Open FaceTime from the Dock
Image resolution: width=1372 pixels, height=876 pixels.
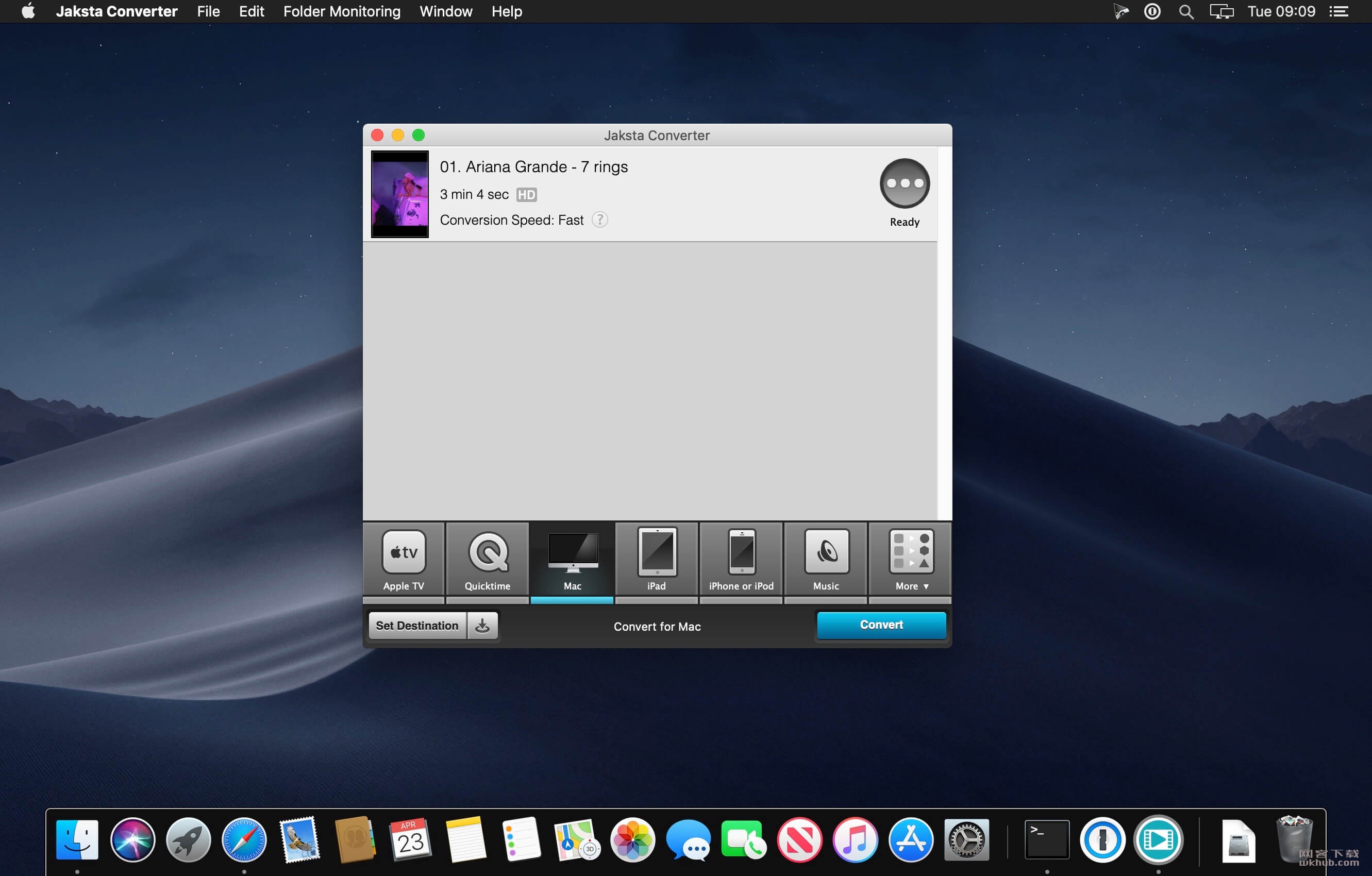(744, 839)
